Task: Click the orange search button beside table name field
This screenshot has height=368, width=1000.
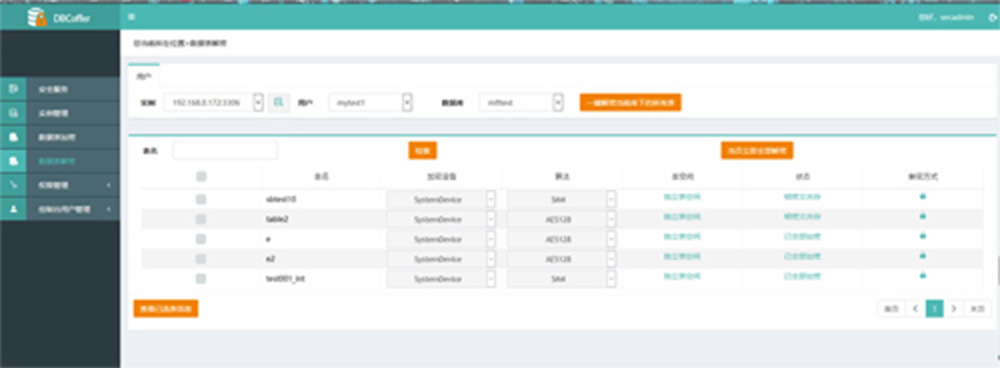Action: pos(422,151)
